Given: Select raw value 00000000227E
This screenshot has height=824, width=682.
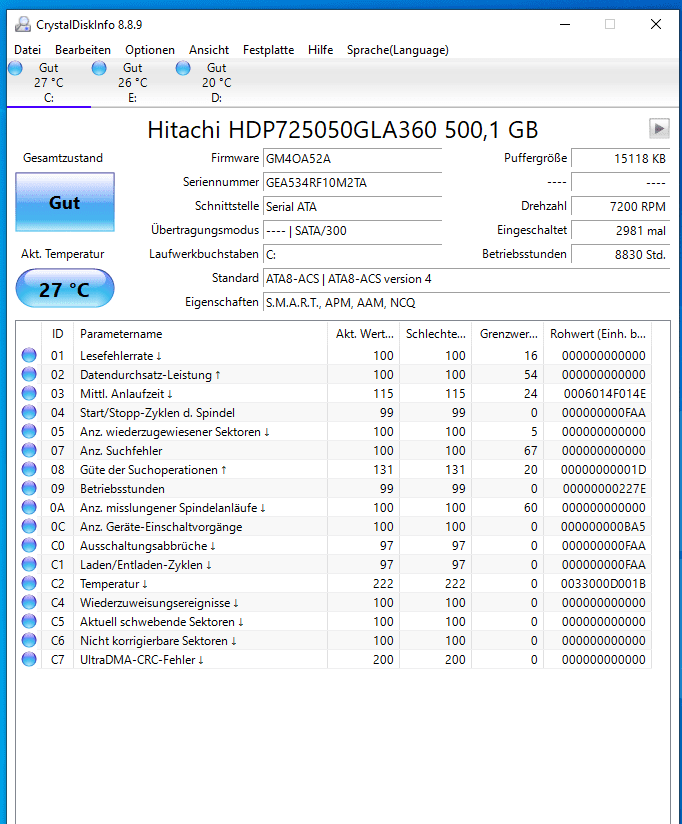Looking at the screenshot, I should pyautogui.click(x=604, y=489).
